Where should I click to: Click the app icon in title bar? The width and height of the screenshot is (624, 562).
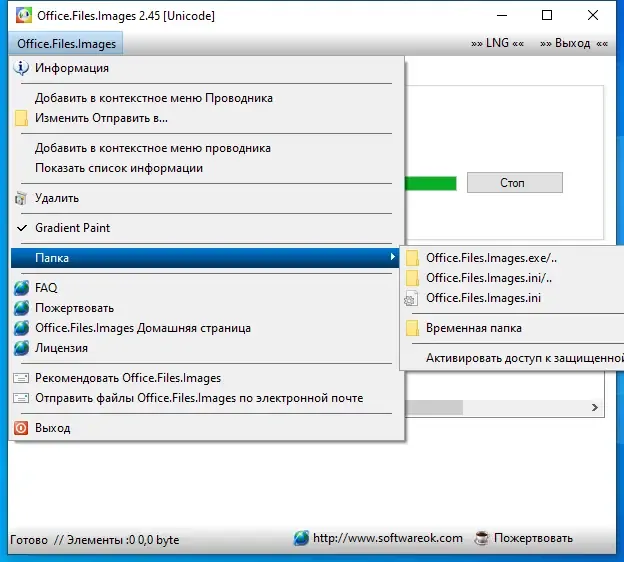coord(23,16)
